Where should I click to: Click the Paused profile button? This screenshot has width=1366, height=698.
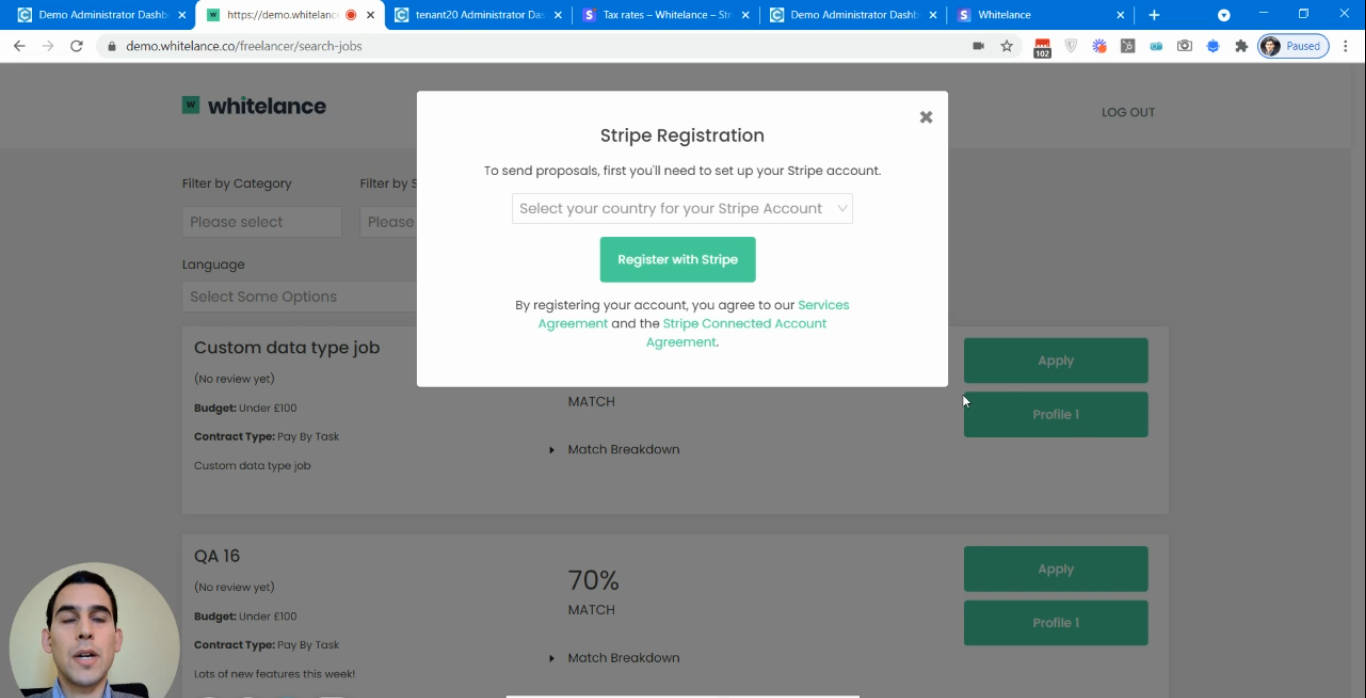(x=1293, y=46)
